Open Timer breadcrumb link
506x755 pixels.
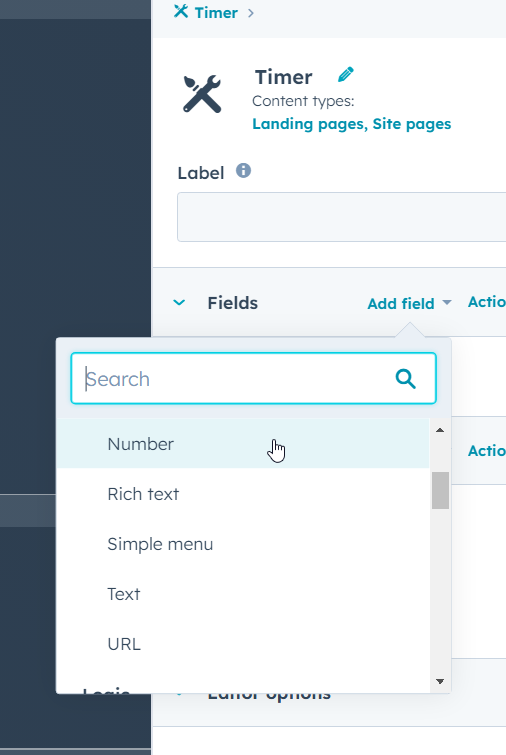pos(216,13)
